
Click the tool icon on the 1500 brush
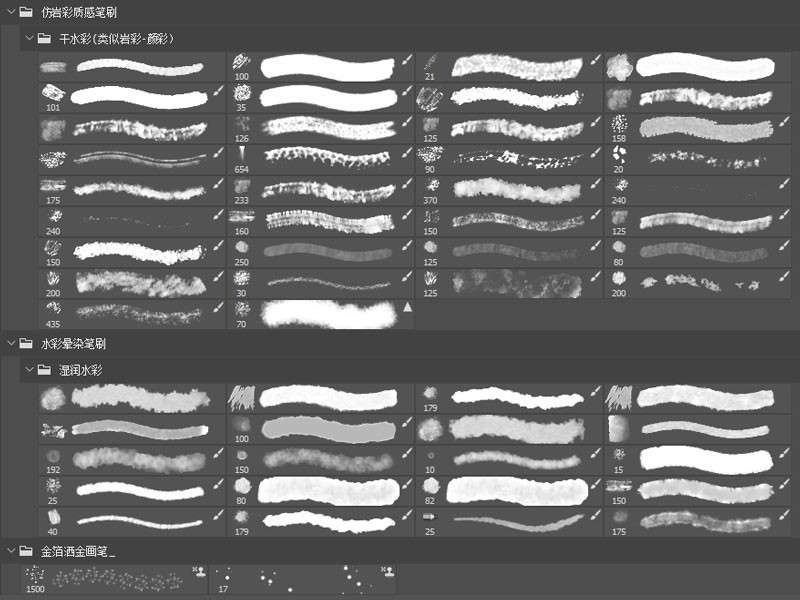pos(197,574)
